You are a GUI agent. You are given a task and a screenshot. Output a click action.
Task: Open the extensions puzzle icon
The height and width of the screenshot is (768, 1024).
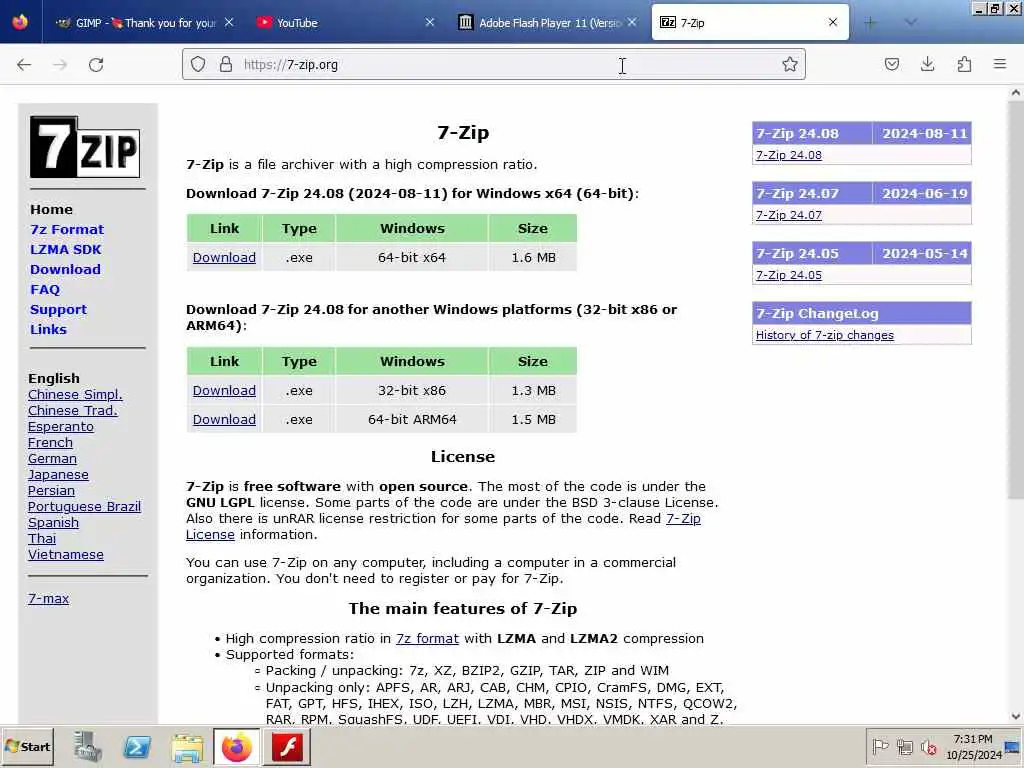coord(964,64)
